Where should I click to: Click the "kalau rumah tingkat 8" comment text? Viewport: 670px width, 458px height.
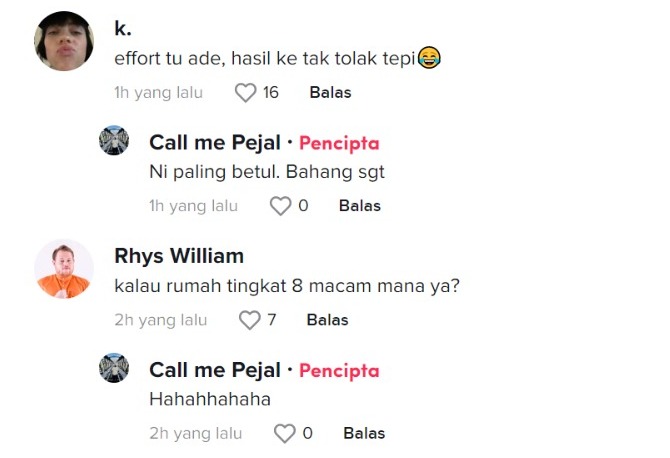tap(287, 285)
